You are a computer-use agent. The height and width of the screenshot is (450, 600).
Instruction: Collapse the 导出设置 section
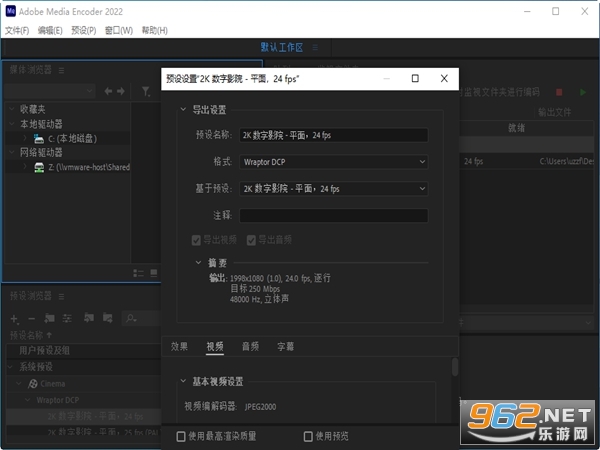point(183,109)
